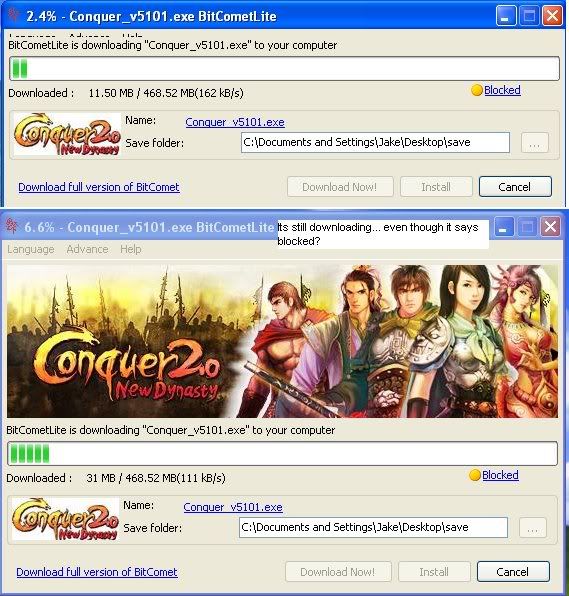Click Download full version of BitComet in top window
The height and width of the screenshot is (596, 569).
(x=99, y=187)
